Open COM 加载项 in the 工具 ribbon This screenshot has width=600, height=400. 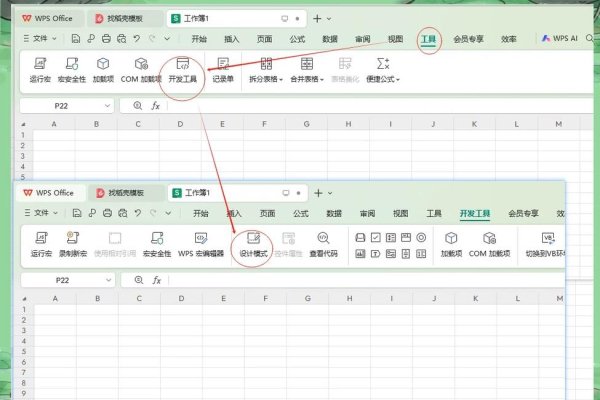point(141,70)
